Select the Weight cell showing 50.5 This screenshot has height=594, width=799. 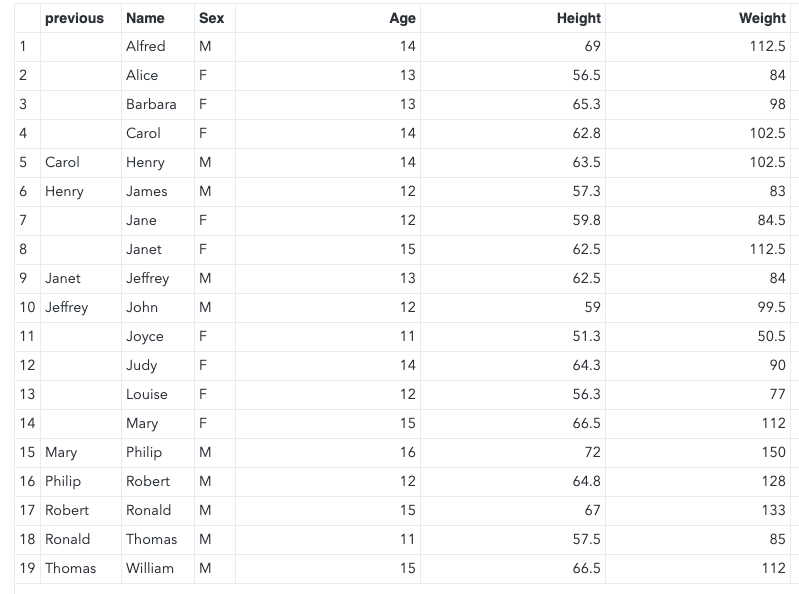pyautogui.click(x=771, y=336)
